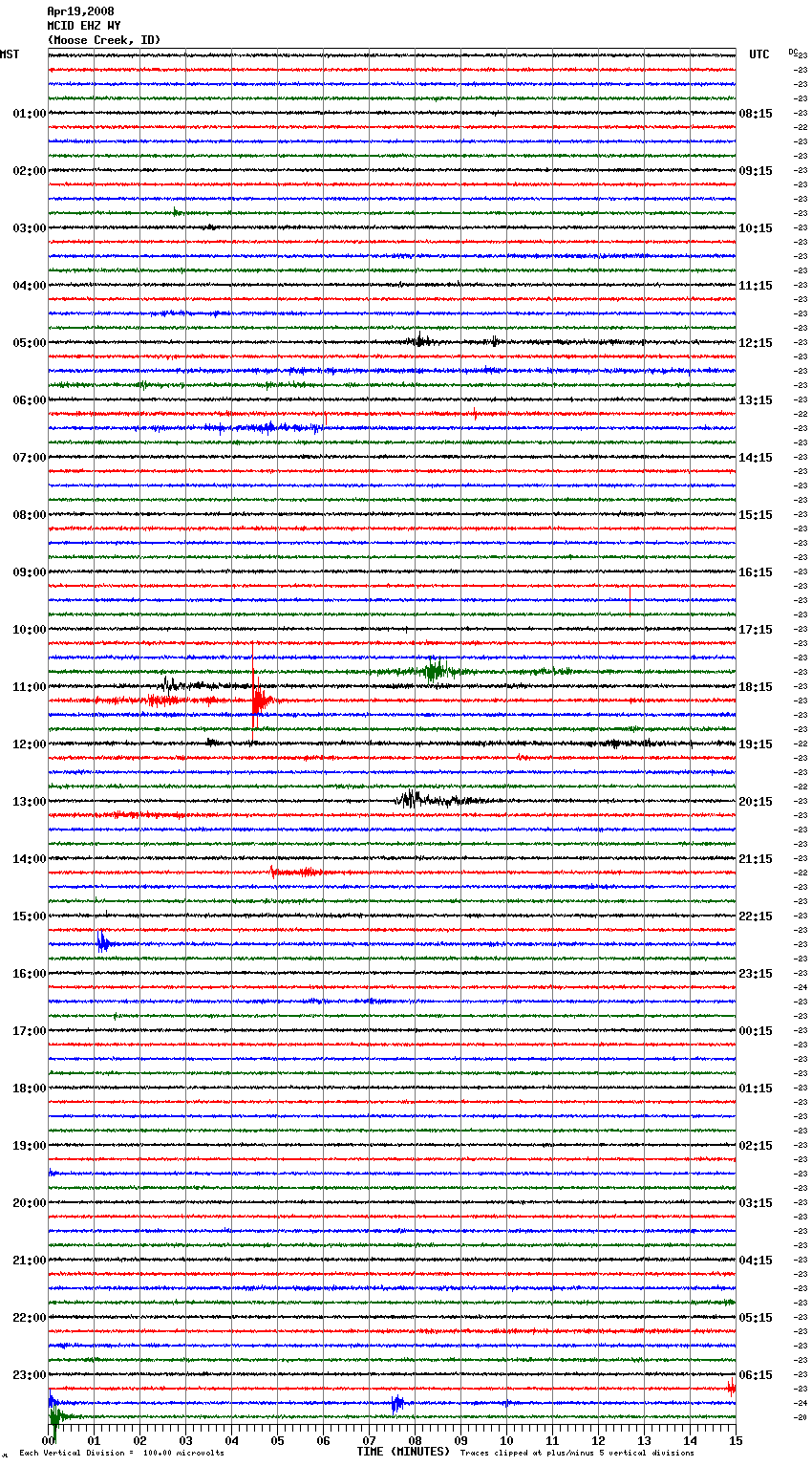Select the 04:15 UTC label
The height and width of the screenshot is (1466, 812).
[x=756, y=1261]
